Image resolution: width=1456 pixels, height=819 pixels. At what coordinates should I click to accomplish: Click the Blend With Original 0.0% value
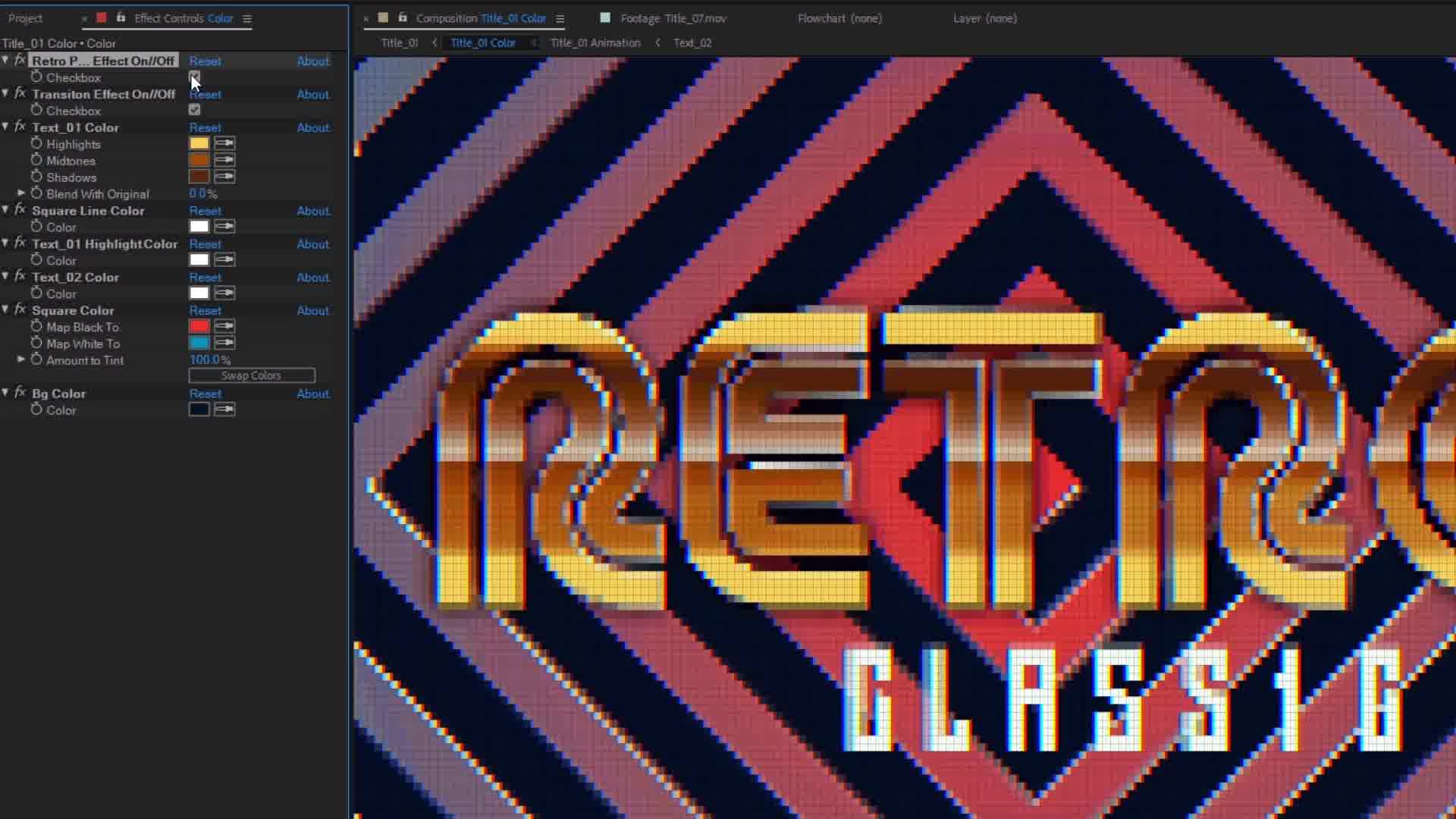[x=202, y=193]
